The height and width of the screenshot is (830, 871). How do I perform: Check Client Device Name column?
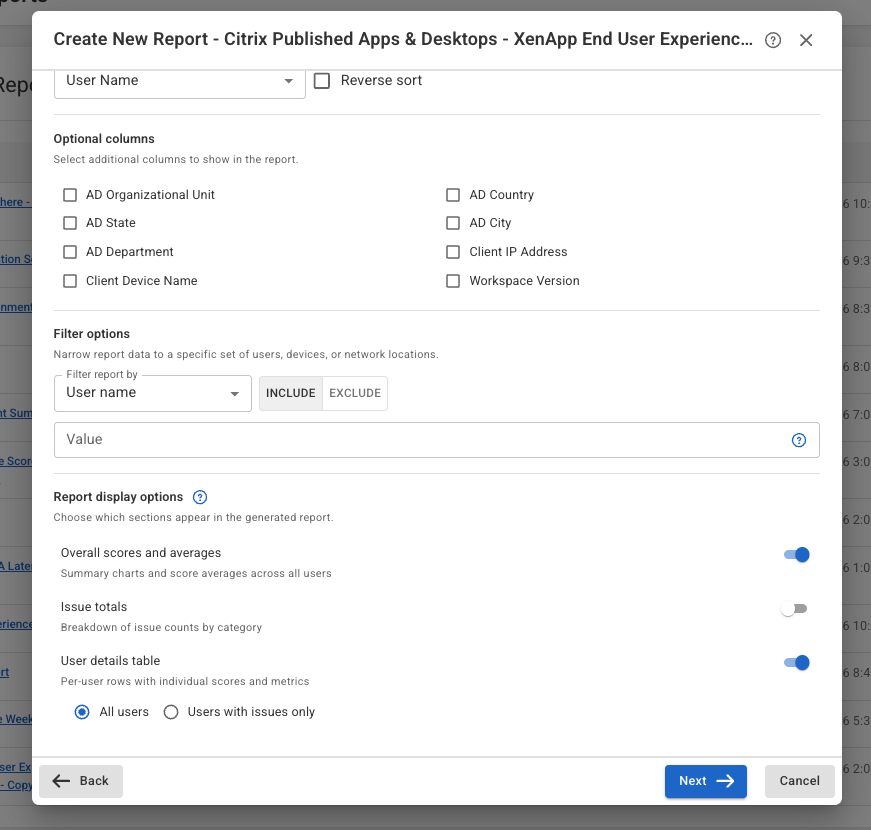70,281
